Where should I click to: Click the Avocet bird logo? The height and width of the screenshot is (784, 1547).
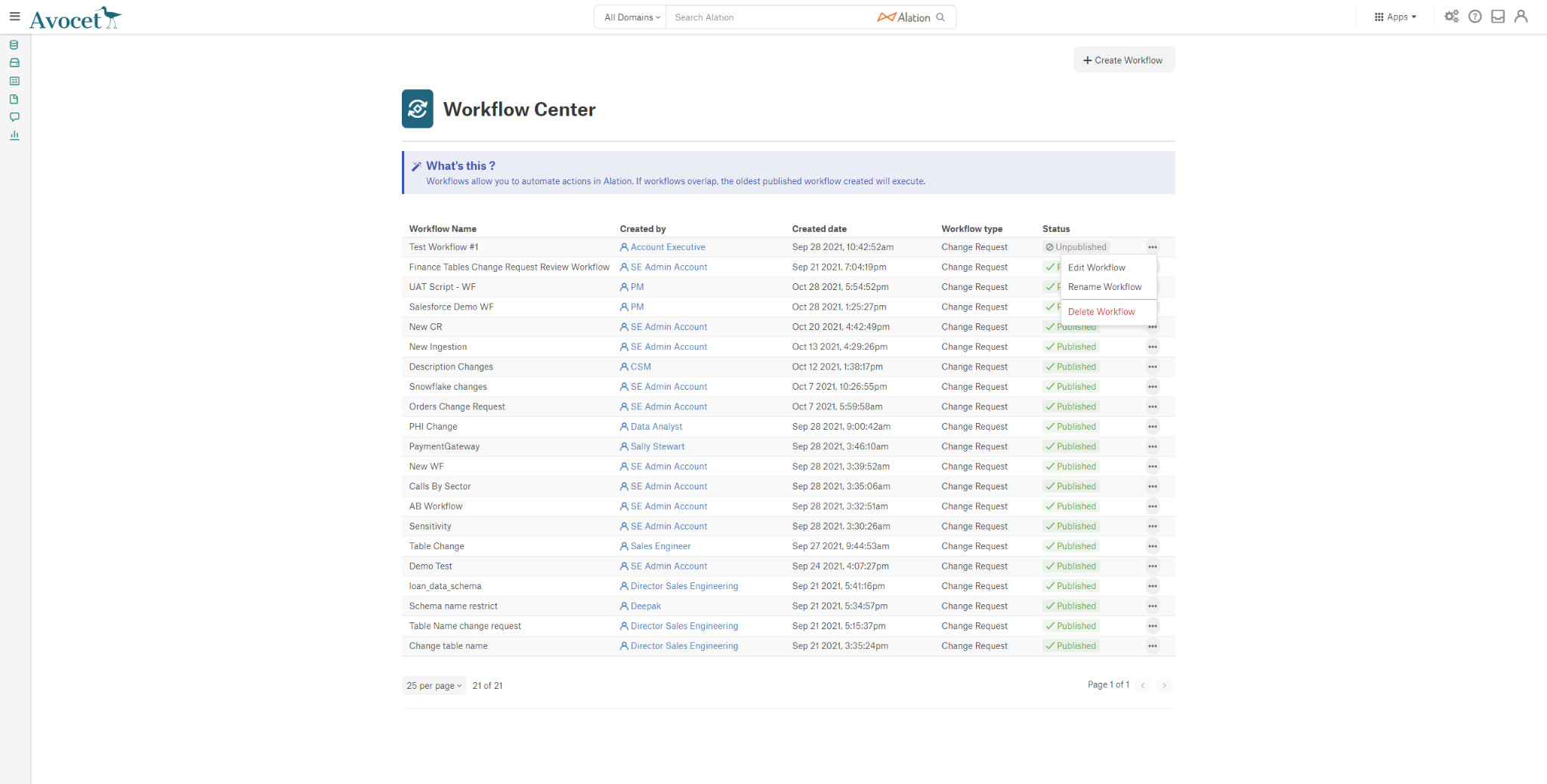[76, 17]
